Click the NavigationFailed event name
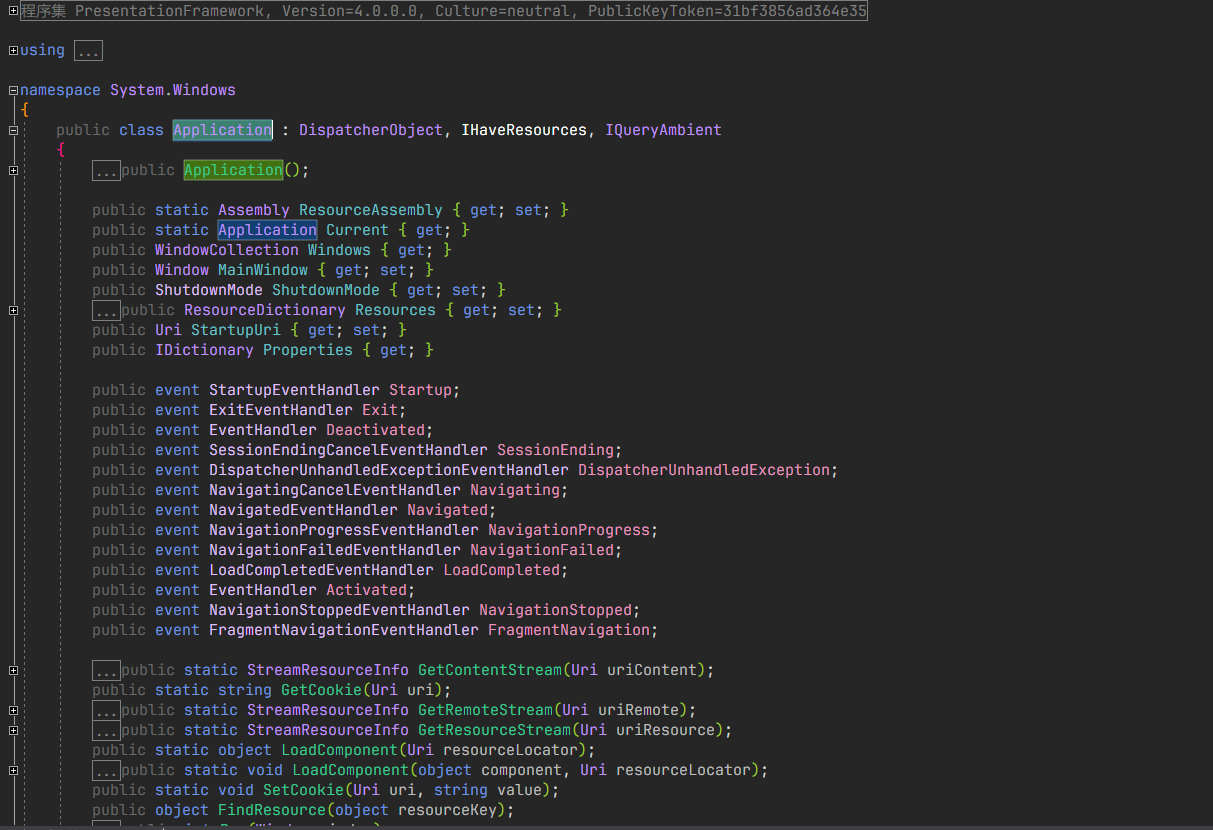The width and height of the screenshot is (1213, 830). pyautogui.click(x=542, y=550)
